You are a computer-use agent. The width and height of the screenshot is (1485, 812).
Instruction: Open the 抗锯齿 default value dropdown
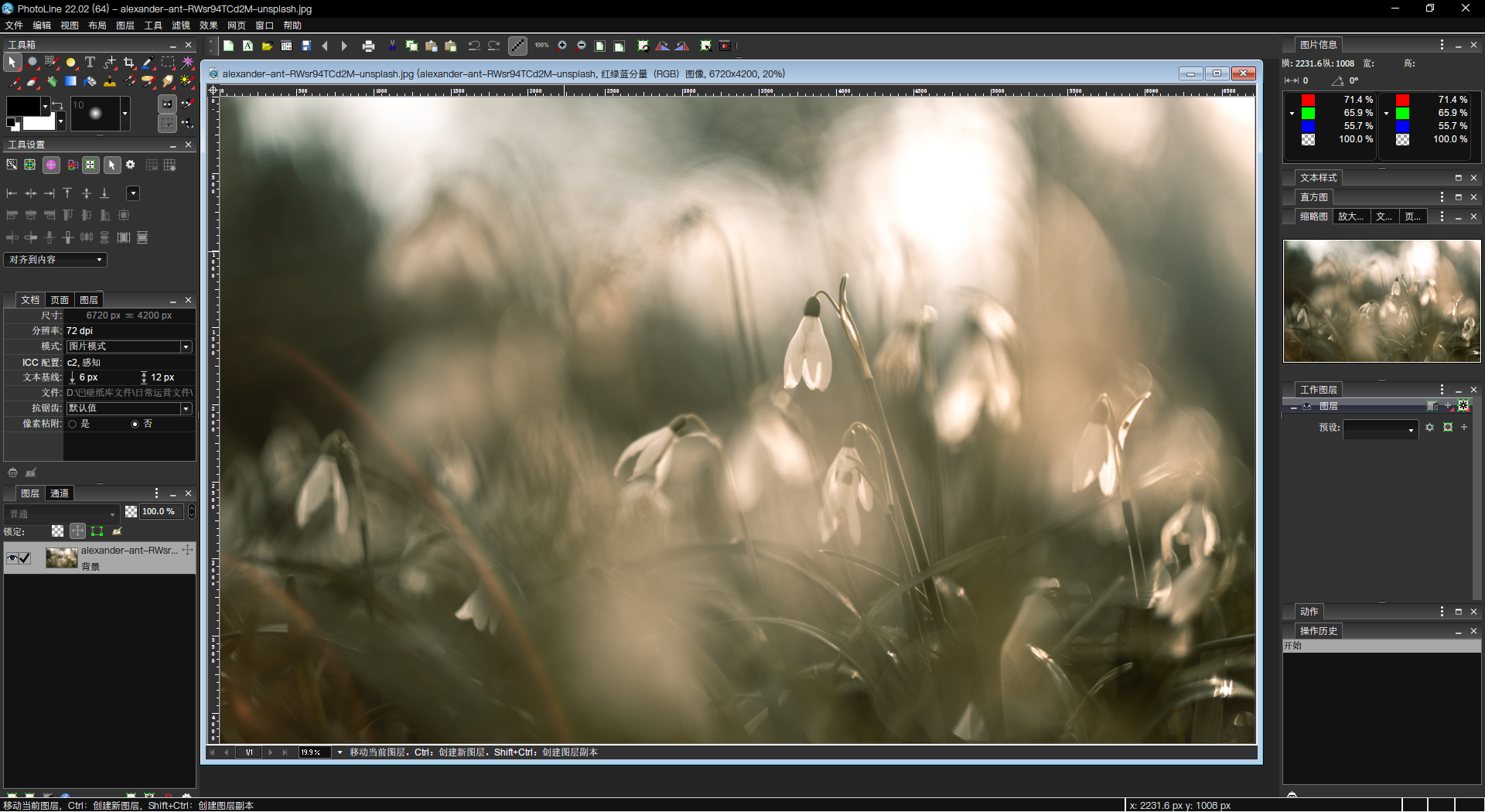tap(185, 408)
